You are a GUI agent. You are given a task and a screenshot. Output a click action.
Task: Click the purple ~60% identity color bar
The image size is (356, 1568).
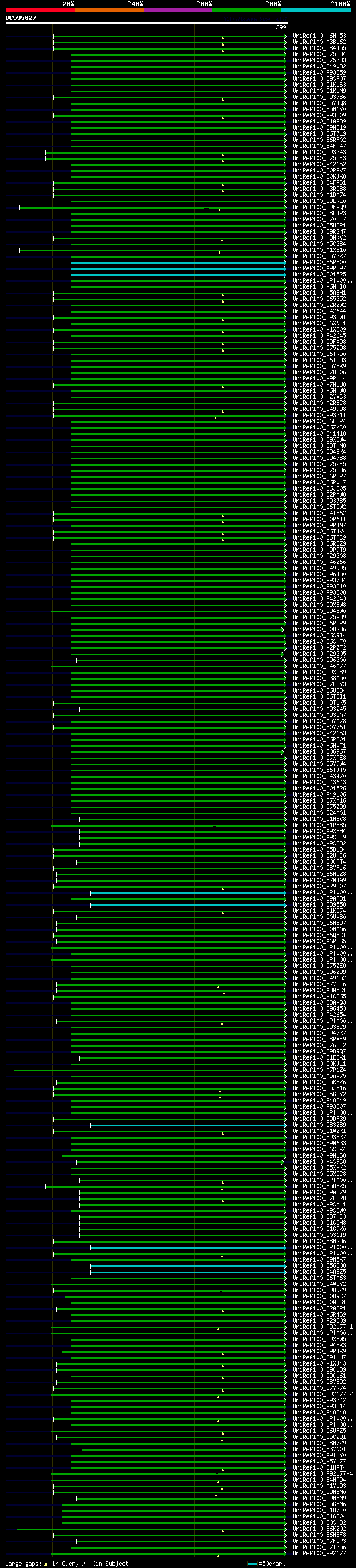pyautogui.click(x=179, y=10)
